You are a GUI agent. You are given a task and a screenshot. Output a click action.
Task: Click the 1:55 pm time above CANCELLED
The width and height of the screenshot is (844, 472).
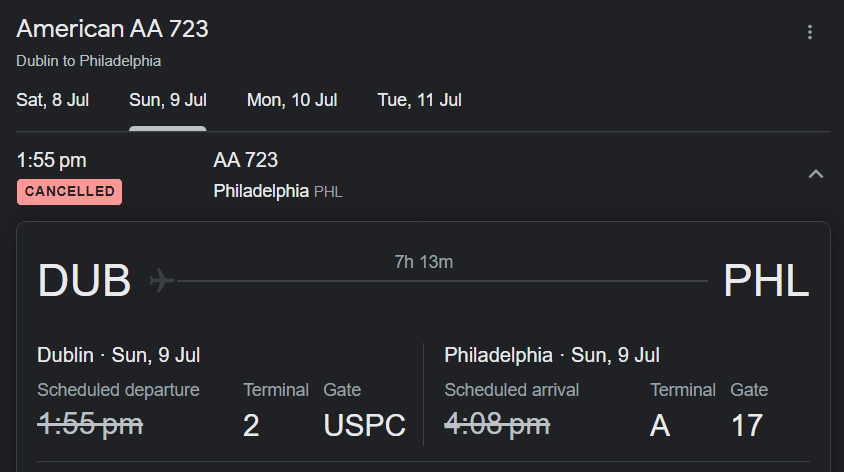pyautogui.click(x=51, y=160)
